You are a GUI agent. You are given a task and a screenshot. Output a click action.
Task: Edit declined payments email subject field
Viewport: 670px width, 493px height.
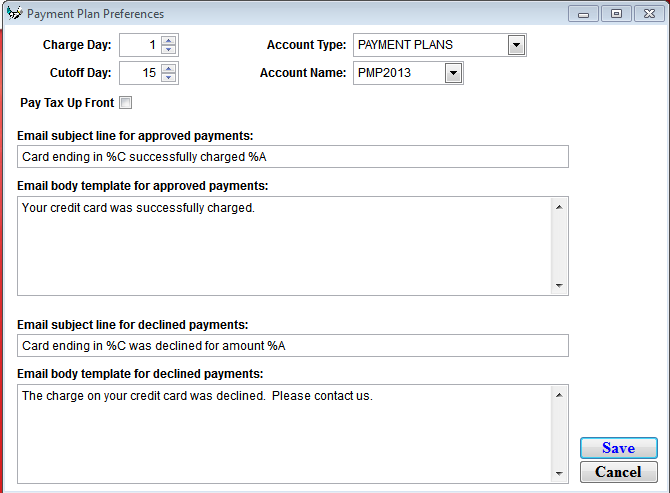click(x=293, y=346)
